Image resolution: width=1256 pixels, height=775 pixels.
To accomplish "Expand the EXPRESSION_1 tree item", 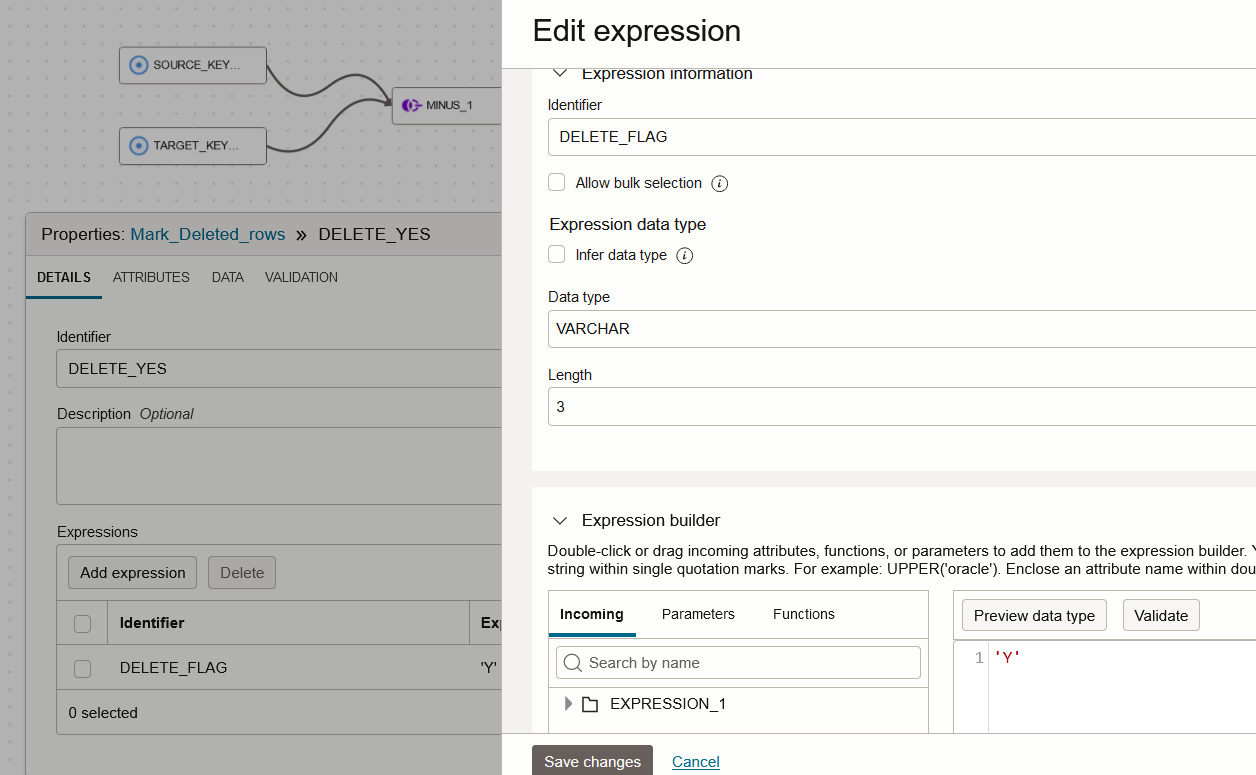I will (568, 703).
